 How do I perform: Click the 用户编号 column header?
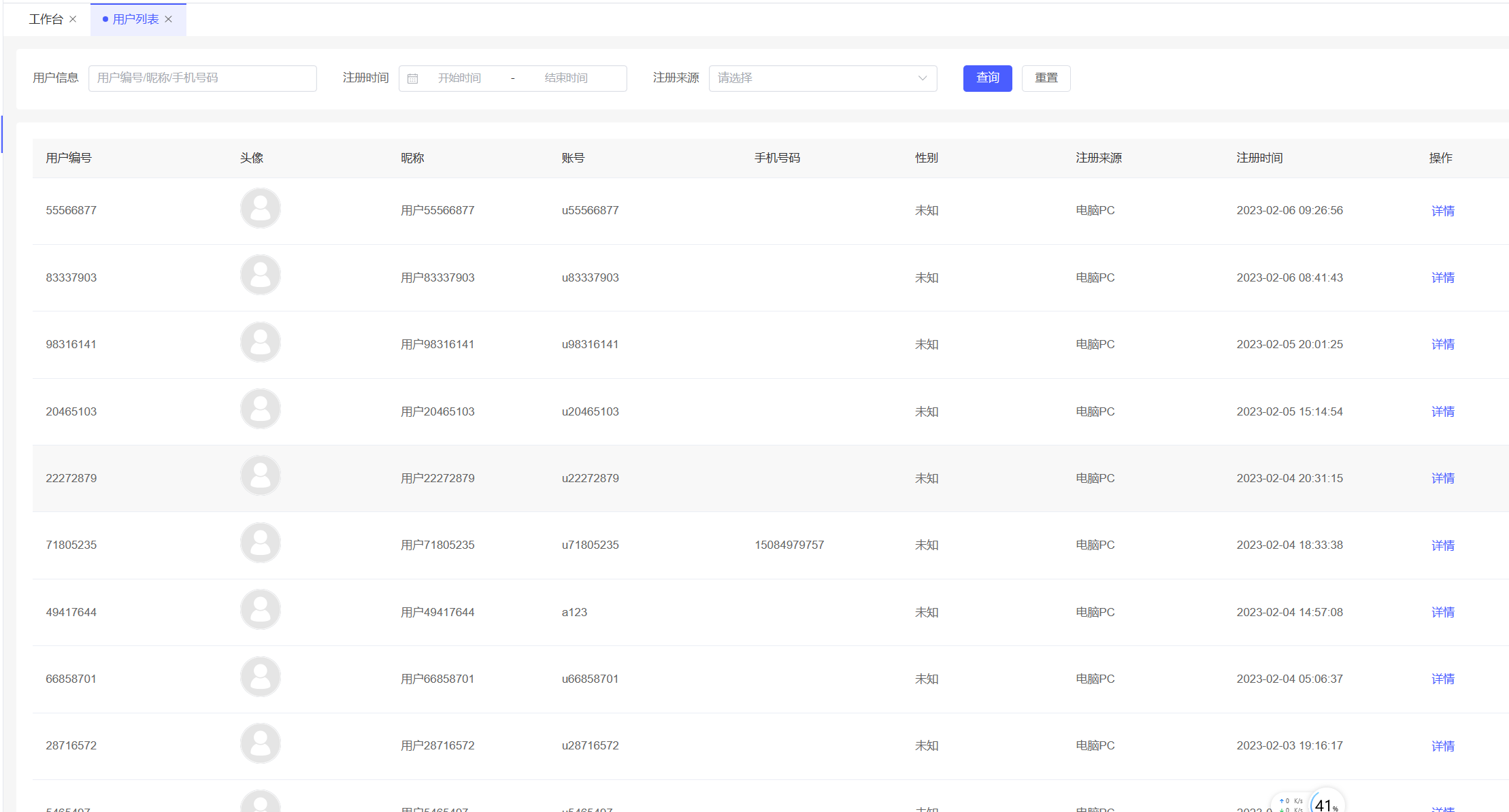point(69,158)
